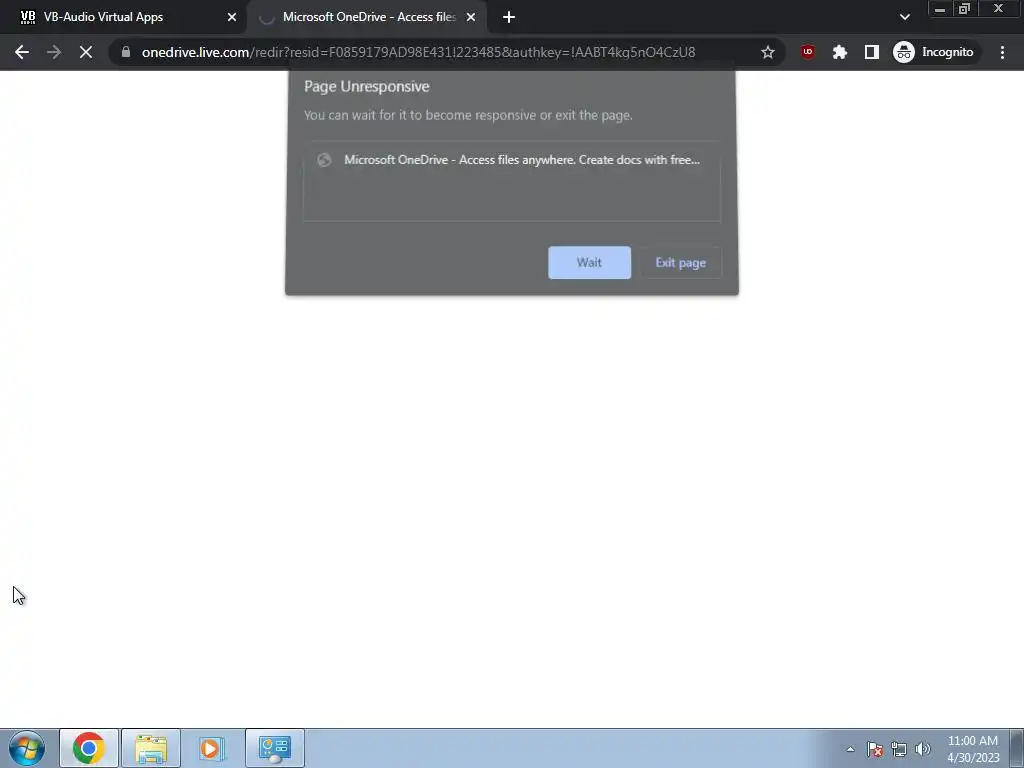
Task: Close the VB-Audio Virtual Apps tab
Action: click(x=232, y=18)
